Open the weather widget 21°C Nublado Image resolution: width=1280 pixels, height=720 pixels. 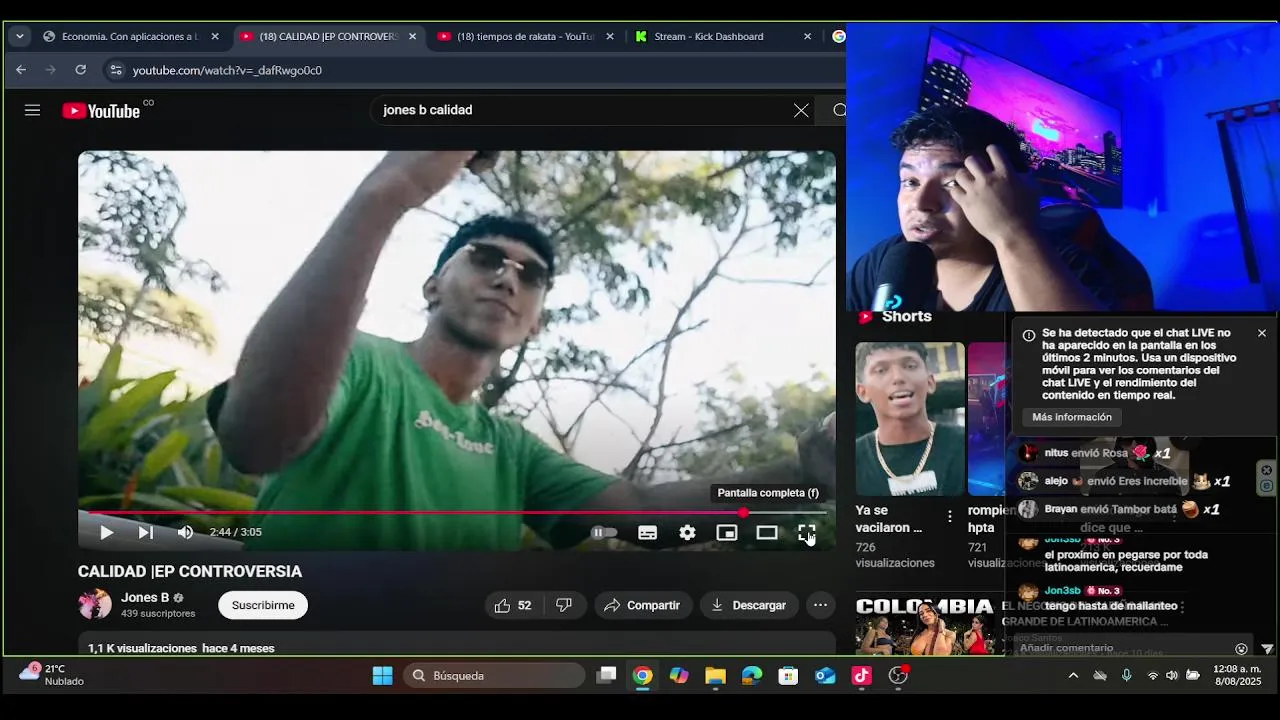(x=52, y=675)
